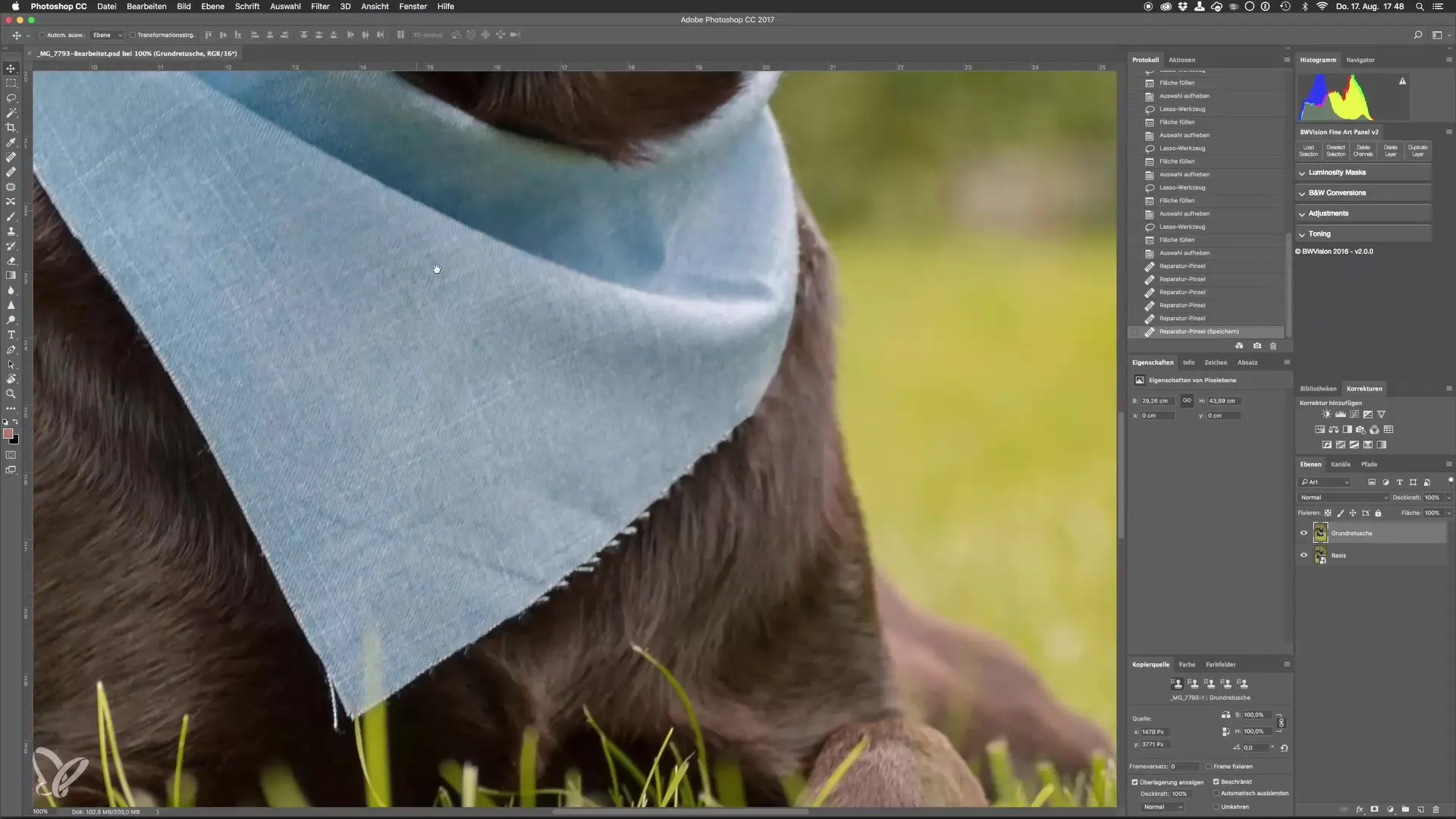1456x819 pixels.
Task: Toggle visibility of Grundretusche layer
Action: pos(1304,533)
